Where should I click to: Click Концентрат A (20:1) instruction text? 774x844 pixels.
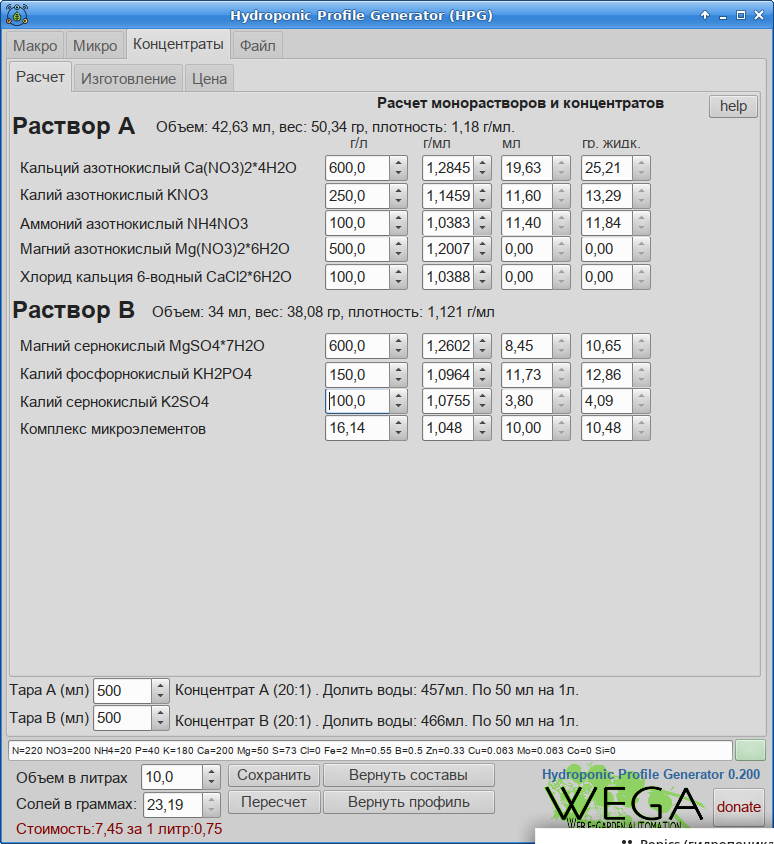coord(377,690)
